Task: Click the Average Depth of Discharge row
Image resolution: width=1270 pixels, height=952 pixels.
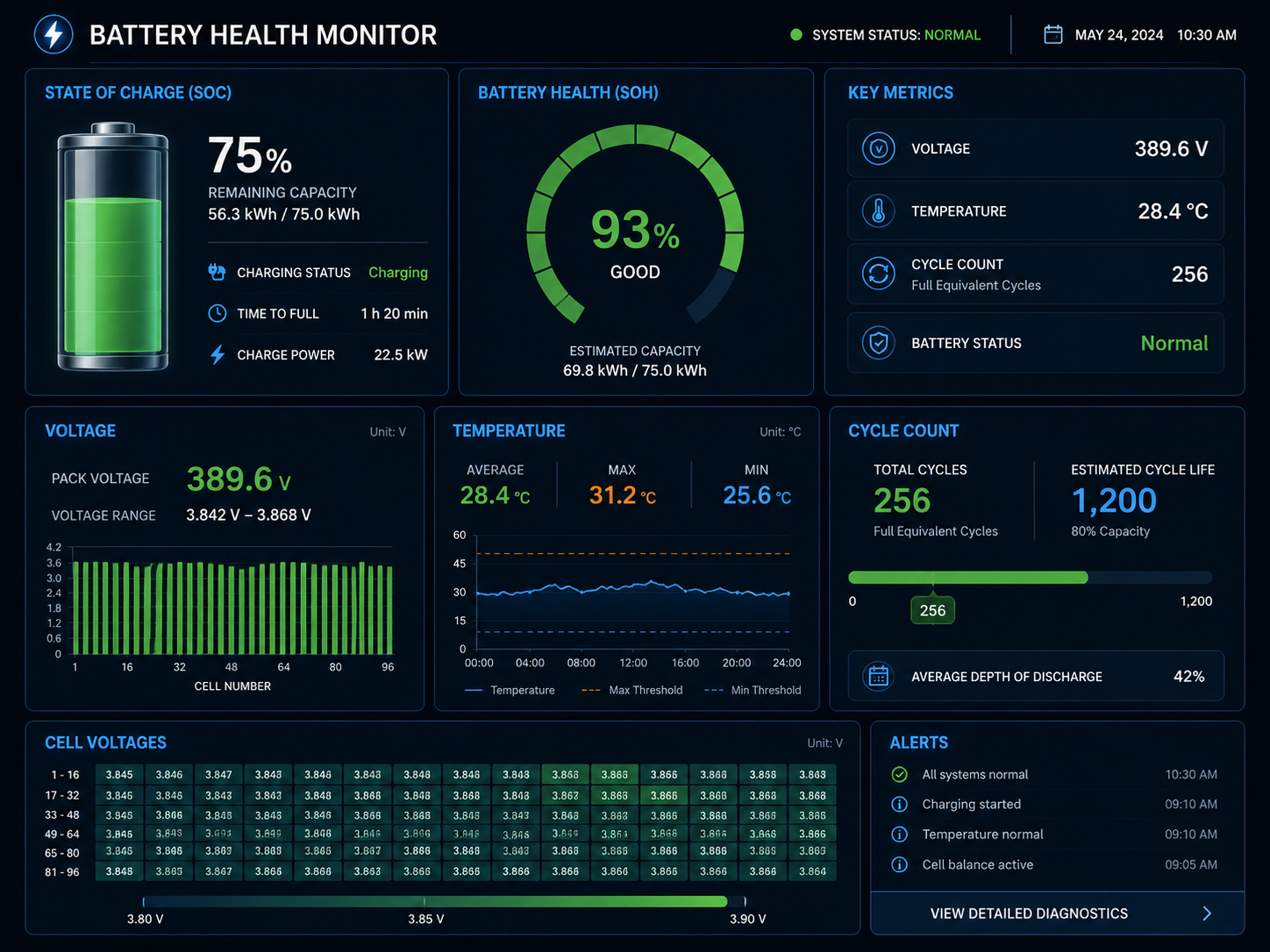Action: pos(1035,676)
